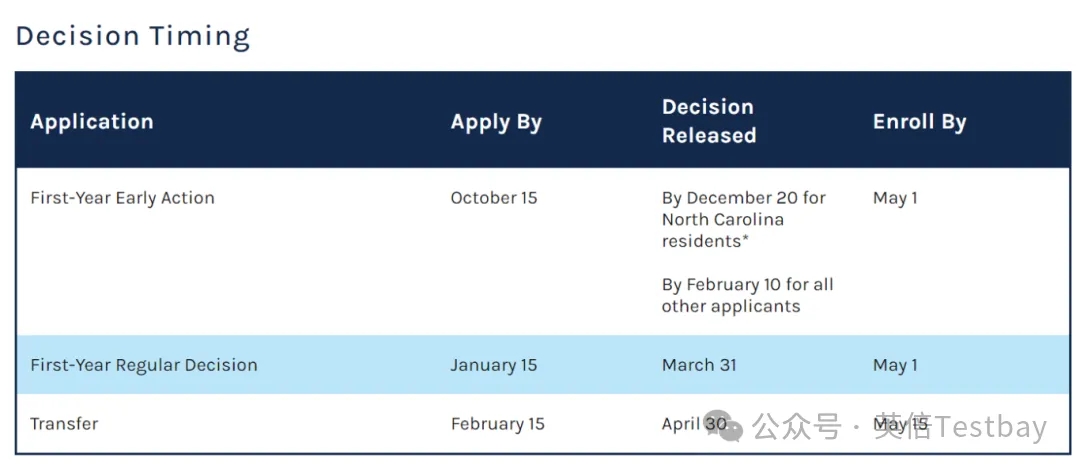Click the Decision Timing heading
This screenshot has width=1080, height=469.
point(132,36)
